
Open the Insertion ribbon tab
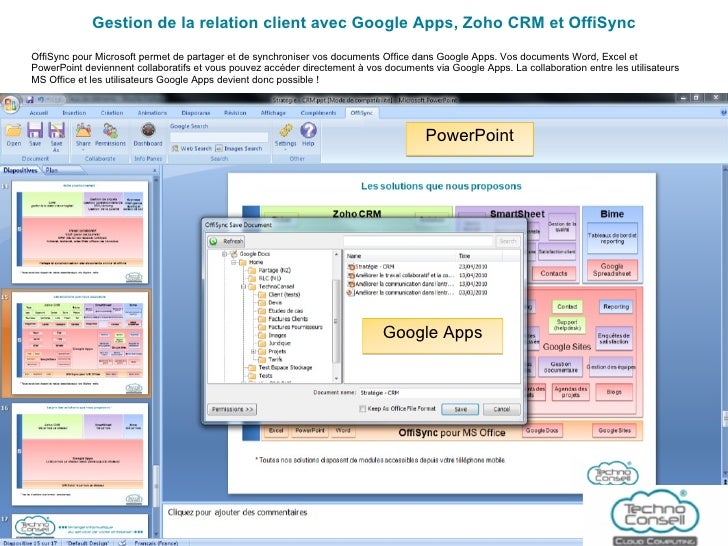click(74, 113)
